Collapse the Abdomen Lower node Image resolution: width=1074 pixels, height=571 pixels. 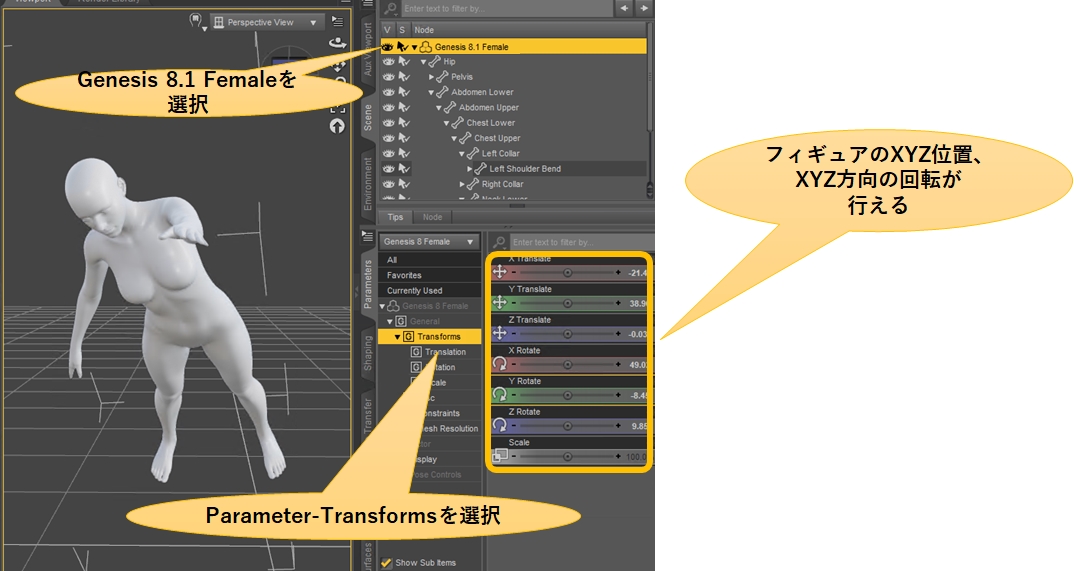point(431,92)
